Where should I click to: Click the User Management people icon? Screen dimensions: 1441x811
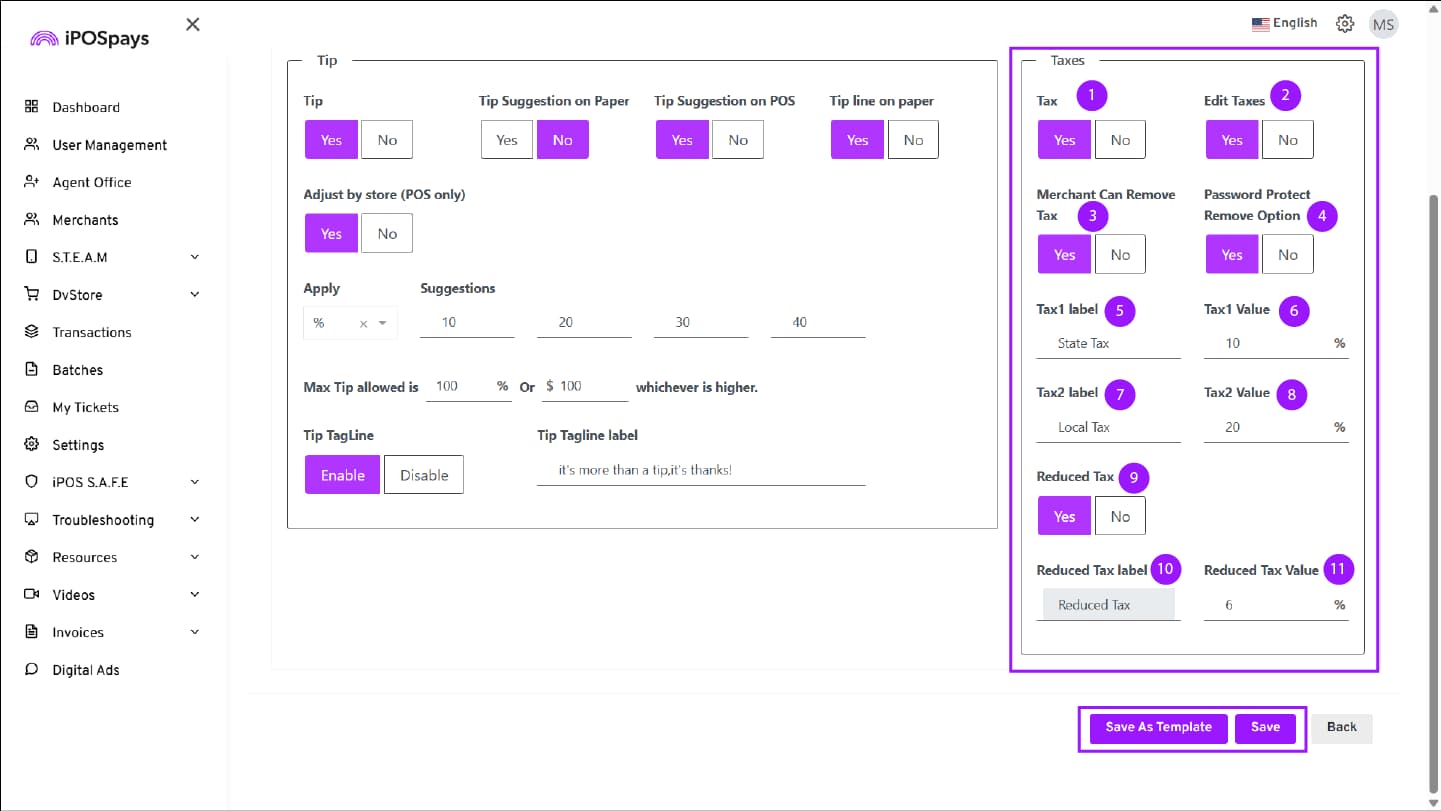tap(32, 145)
